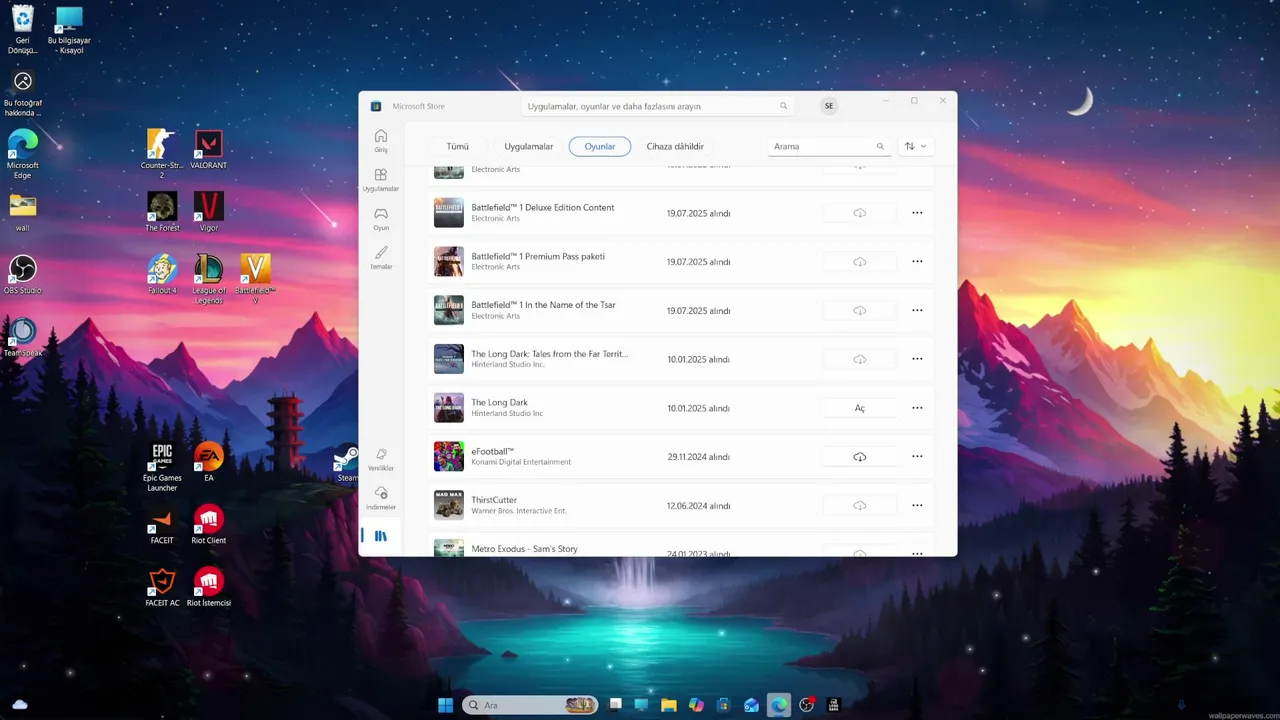Select the EA app desktop icon
The height and width of the screenshot is (720, 1280).
pyautogui.click(x=209, y=462)
